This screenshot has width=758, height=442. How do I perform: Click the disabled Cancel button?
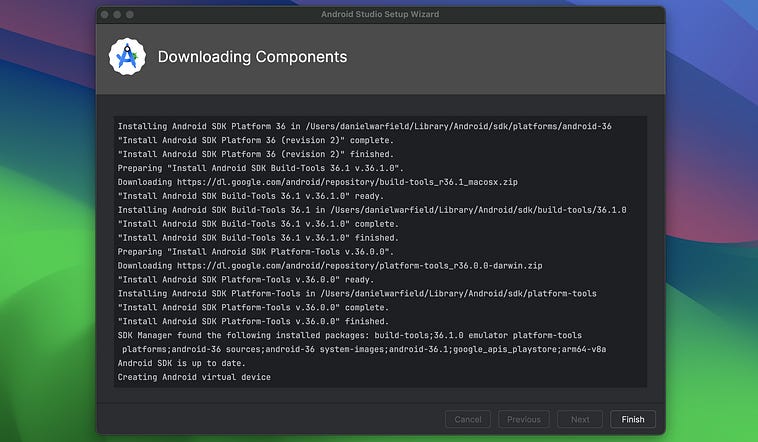[468, 419]
